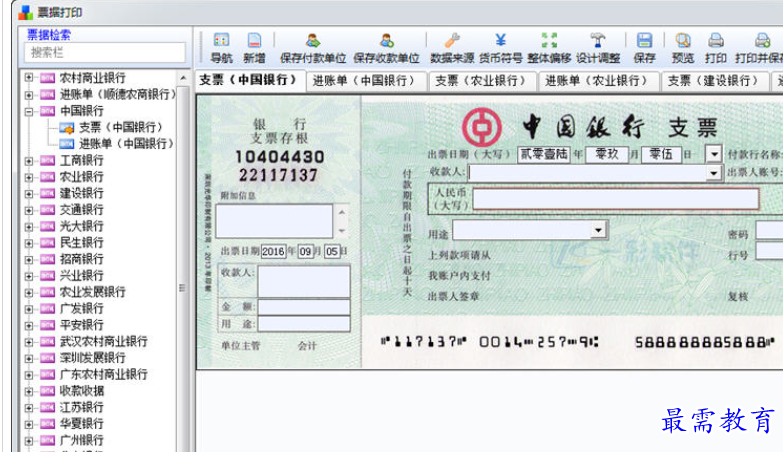Screen dimensions: 783x452
Task: Expand the 交通银行 tree node
Action: click(x=29, y=210)
